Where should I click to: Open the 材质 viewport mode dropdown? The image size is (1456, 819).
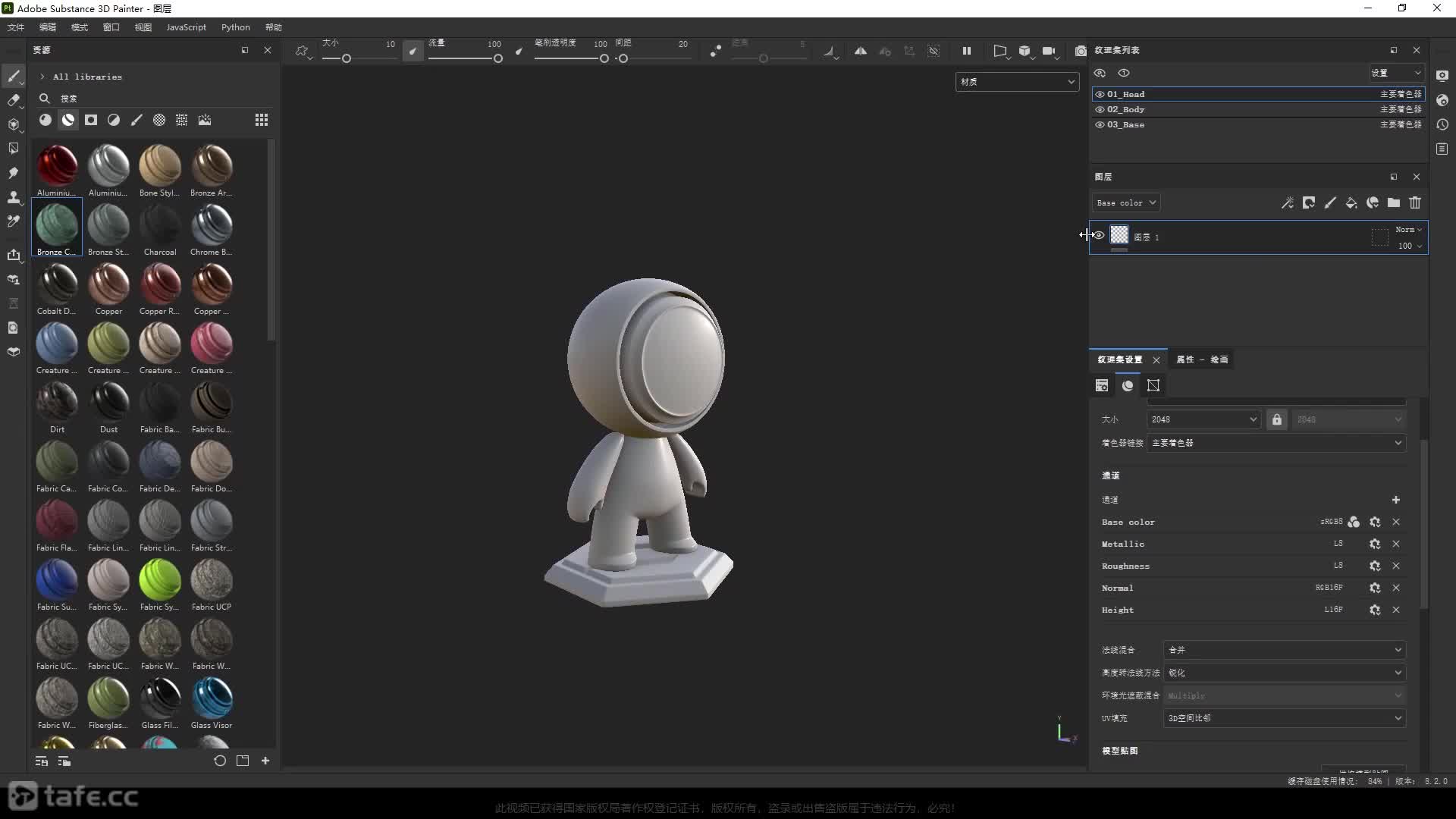click(1017, 81)
